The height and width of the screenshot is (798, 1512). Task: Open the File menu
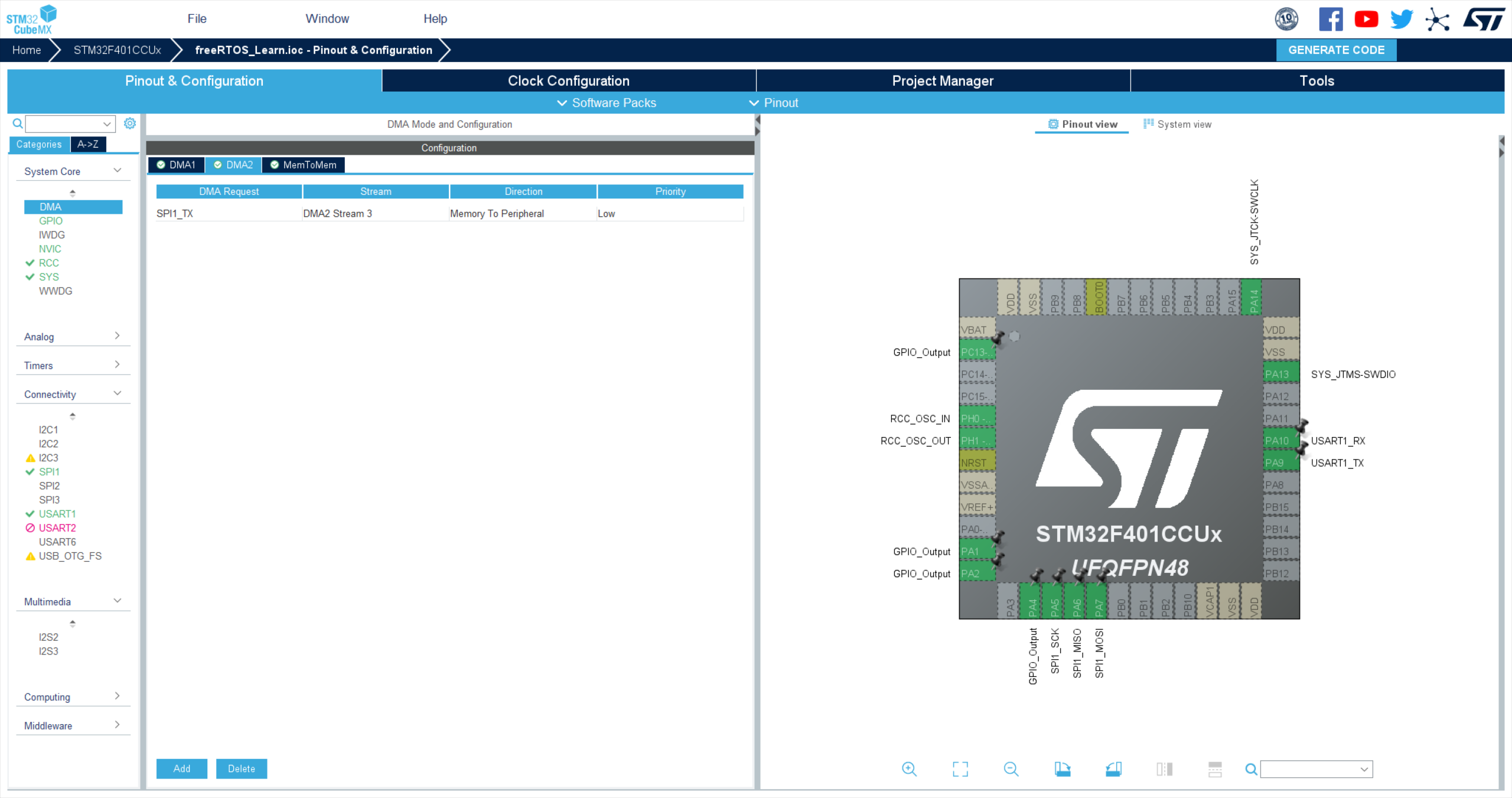click(x=197, y=19)
